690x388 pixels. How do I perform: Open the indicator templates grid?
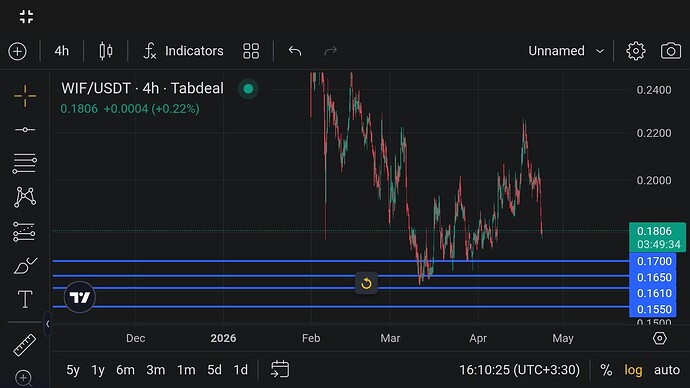click(251, 51)
